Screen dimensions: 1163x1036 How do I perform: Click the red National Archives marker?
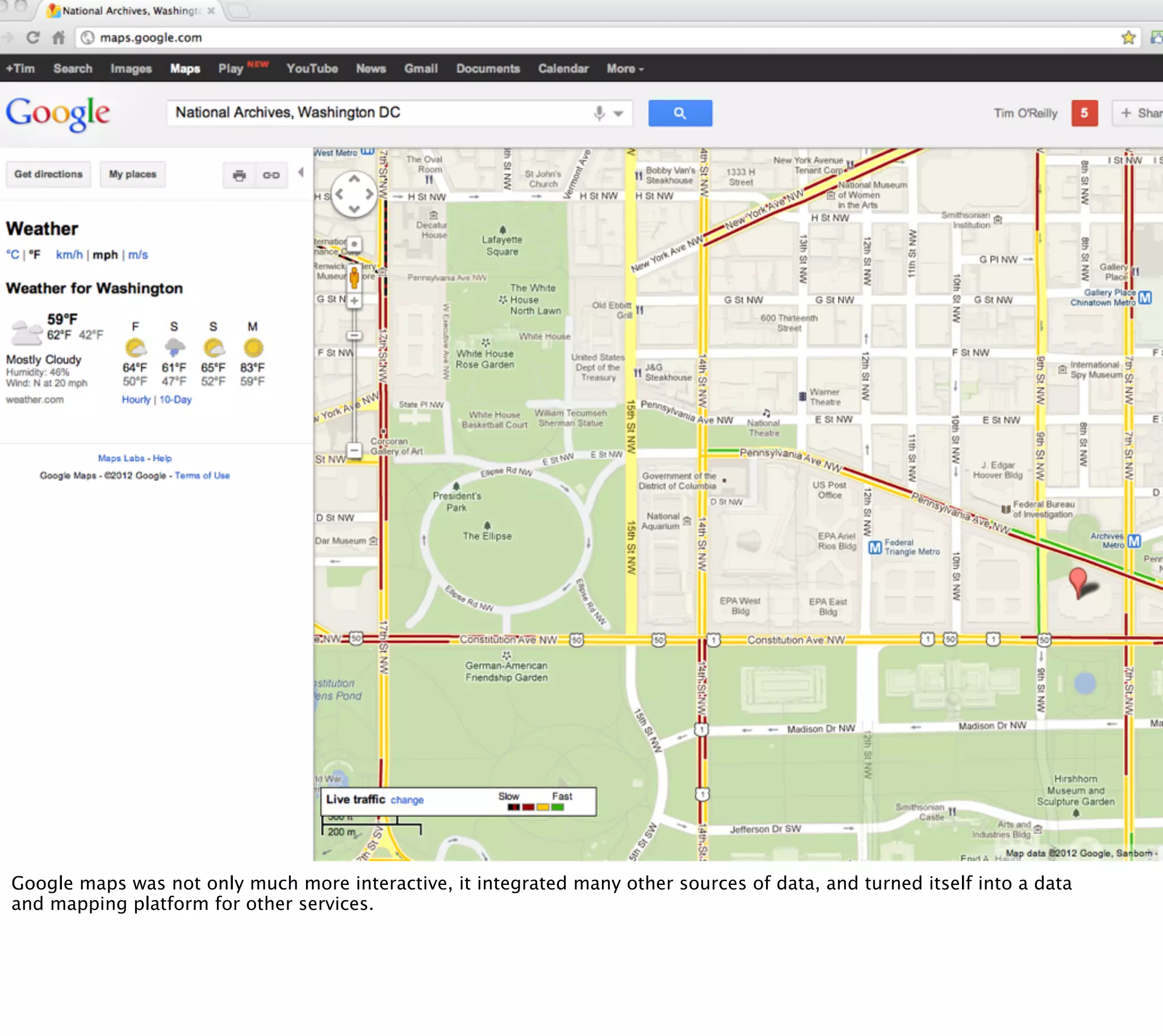click(1078, 582)
